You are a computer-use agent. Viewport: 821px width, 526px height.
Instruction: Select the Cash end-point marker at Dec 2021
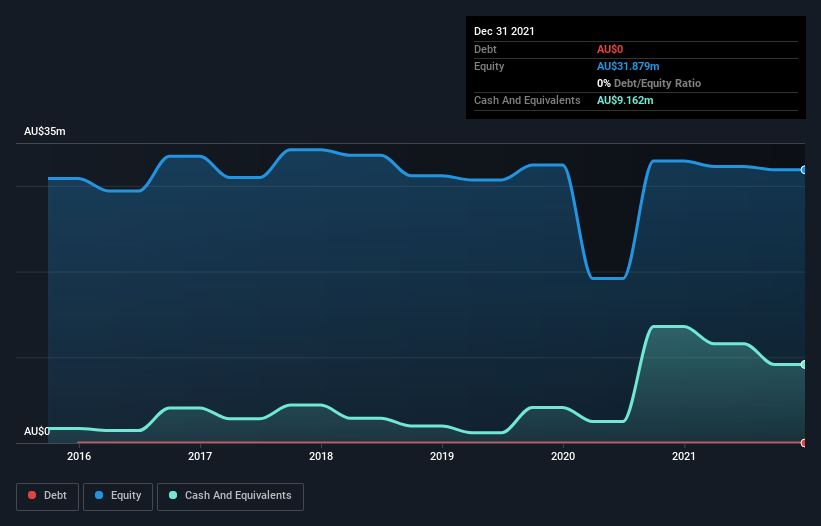(x=803, y=364)
